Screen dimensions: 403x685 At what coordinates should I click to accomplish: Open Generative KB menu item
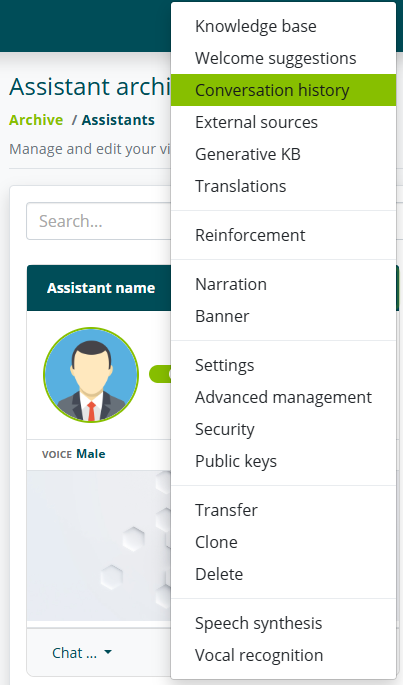(x=283, y=154)
